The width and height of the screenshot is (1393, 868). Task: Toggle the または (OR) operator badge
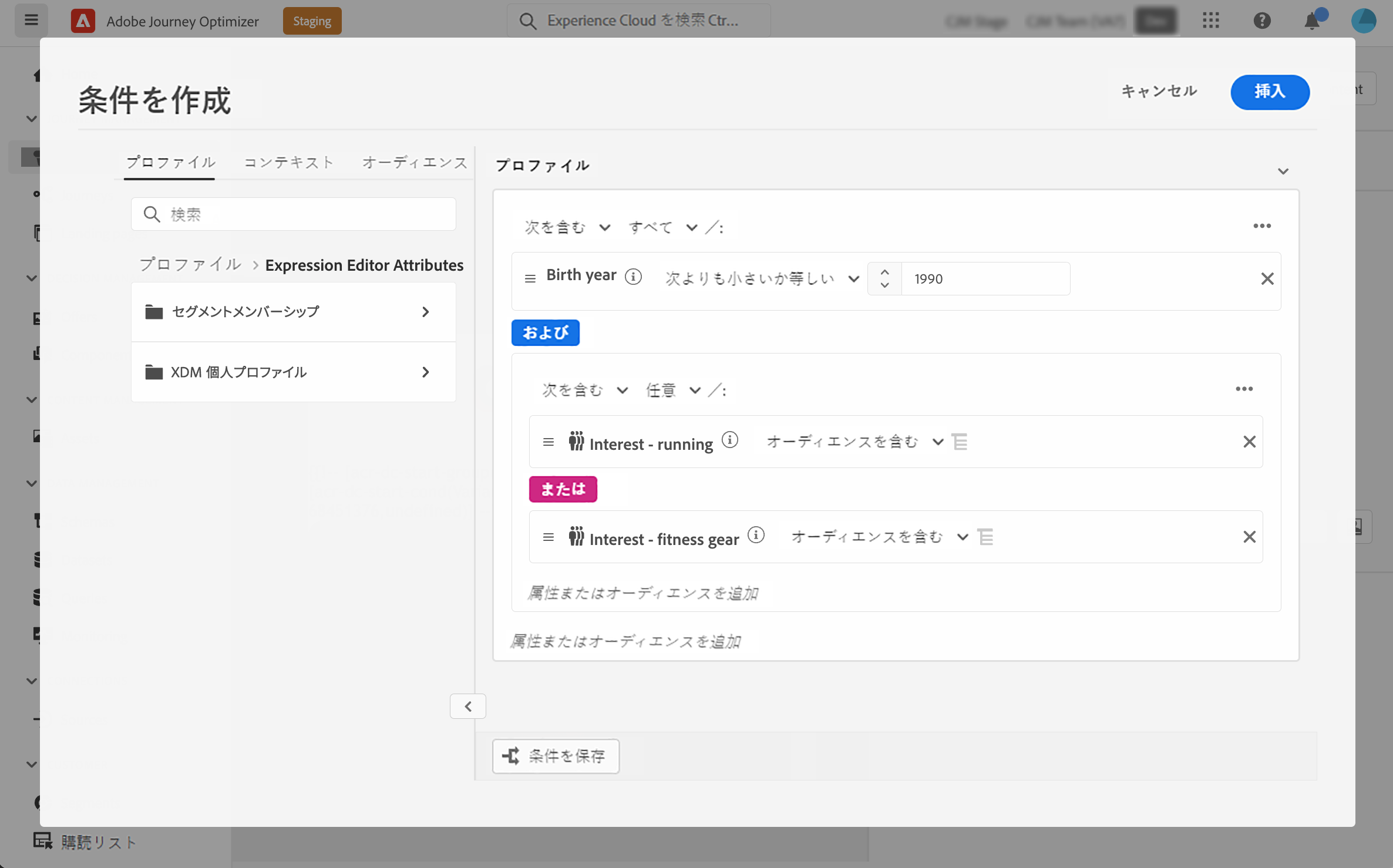tap(563, 489)
